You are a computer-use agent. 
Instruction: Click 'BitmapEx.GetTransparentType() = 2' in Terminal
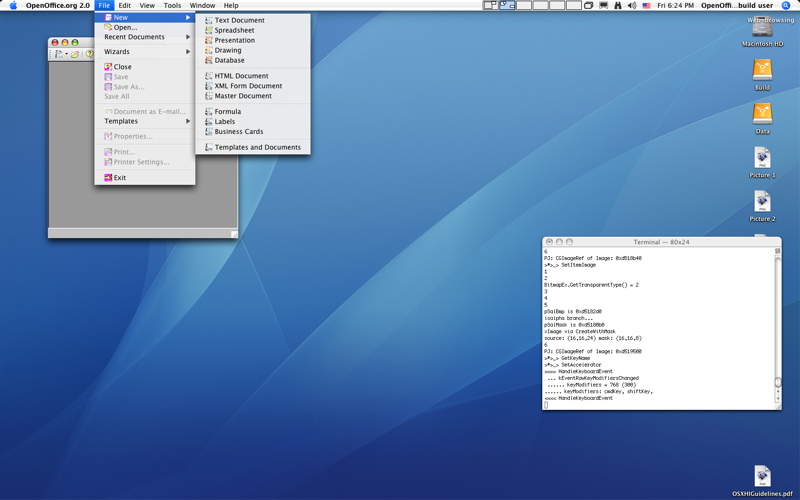click(591, 285)
